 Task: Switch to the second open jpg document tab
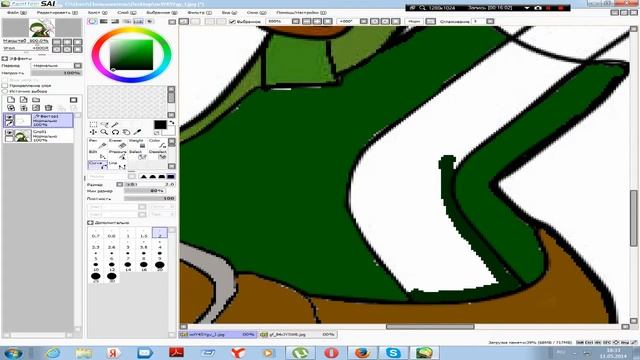[298, 334]
